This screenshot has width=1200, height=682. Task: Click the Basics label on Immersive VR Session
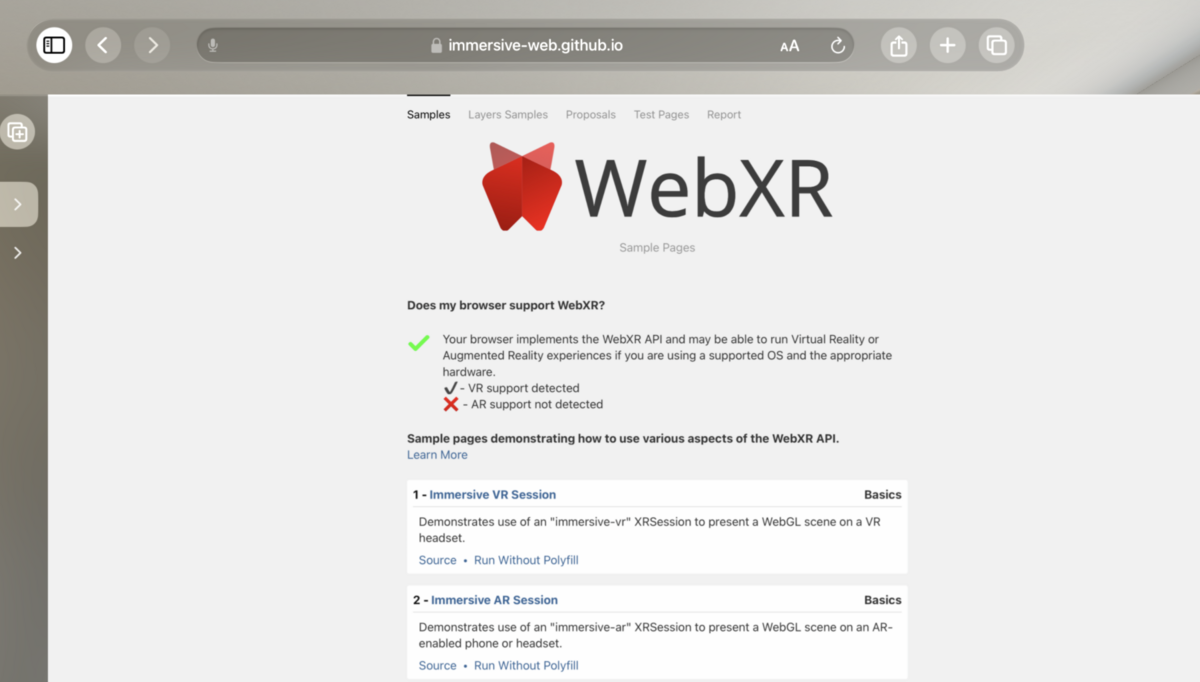(x=883, y=494)
